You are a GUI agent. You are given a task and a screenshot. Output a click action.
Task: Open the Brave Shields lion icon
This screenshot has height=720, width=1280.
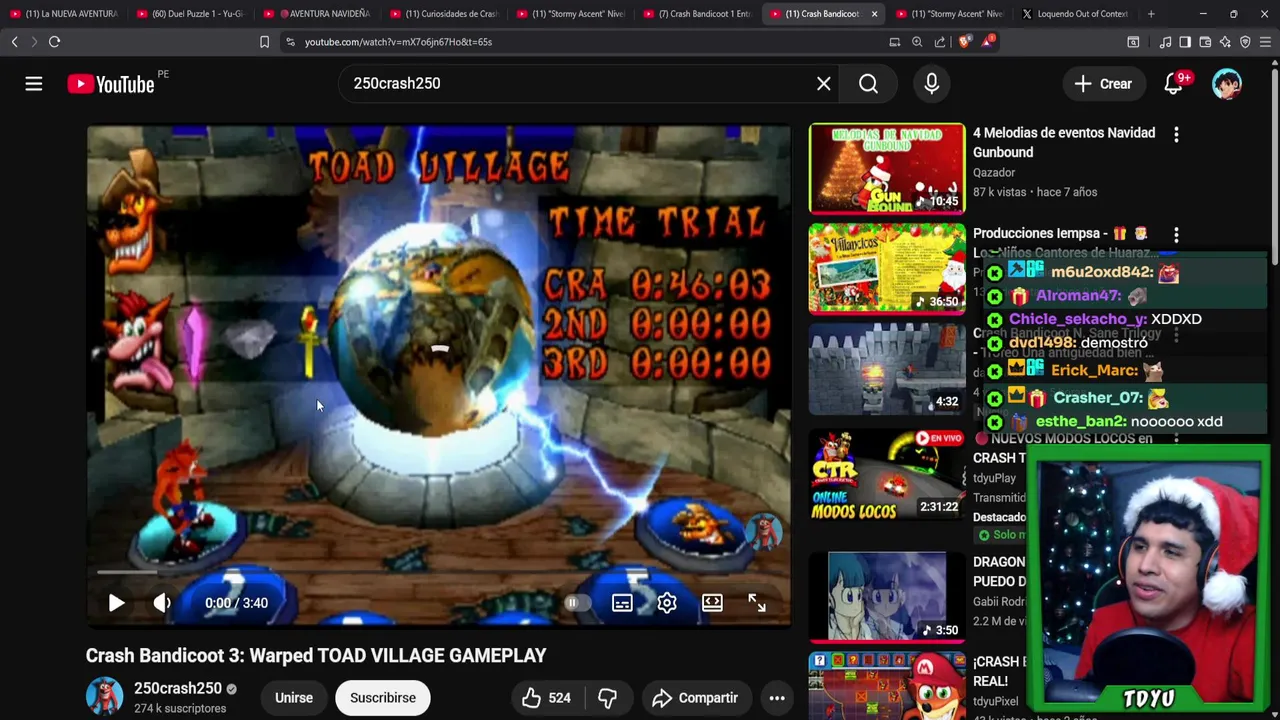pos(965,42)
